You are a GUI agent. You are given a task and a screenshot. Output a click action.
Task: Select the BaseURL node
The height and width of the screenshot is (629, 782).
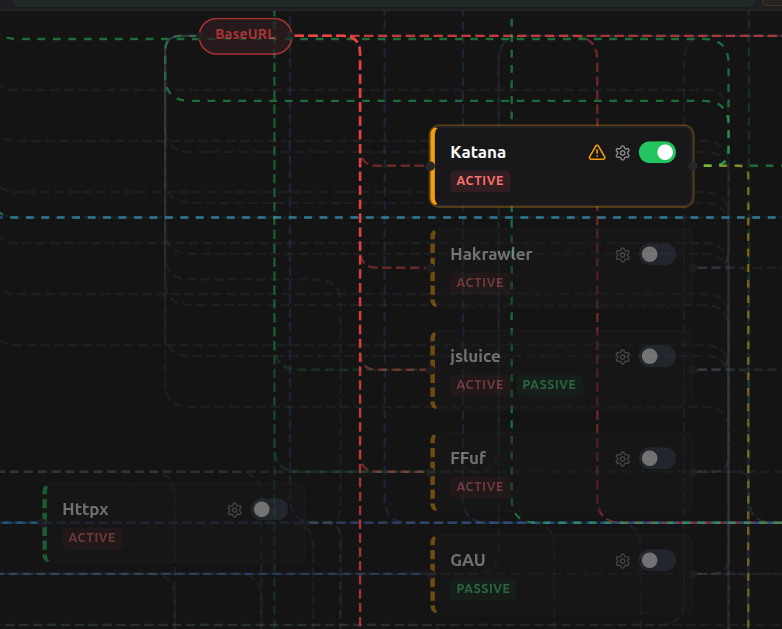tap(245, 36)
